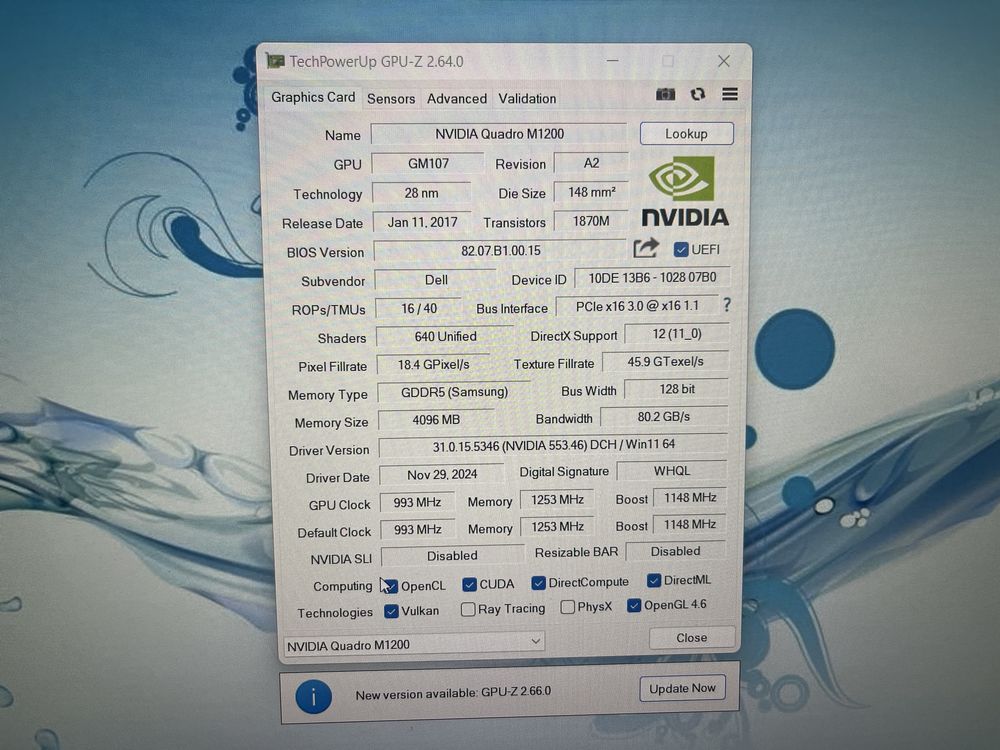Click the Device ID field 10DE 13B6

pos(652,277)
